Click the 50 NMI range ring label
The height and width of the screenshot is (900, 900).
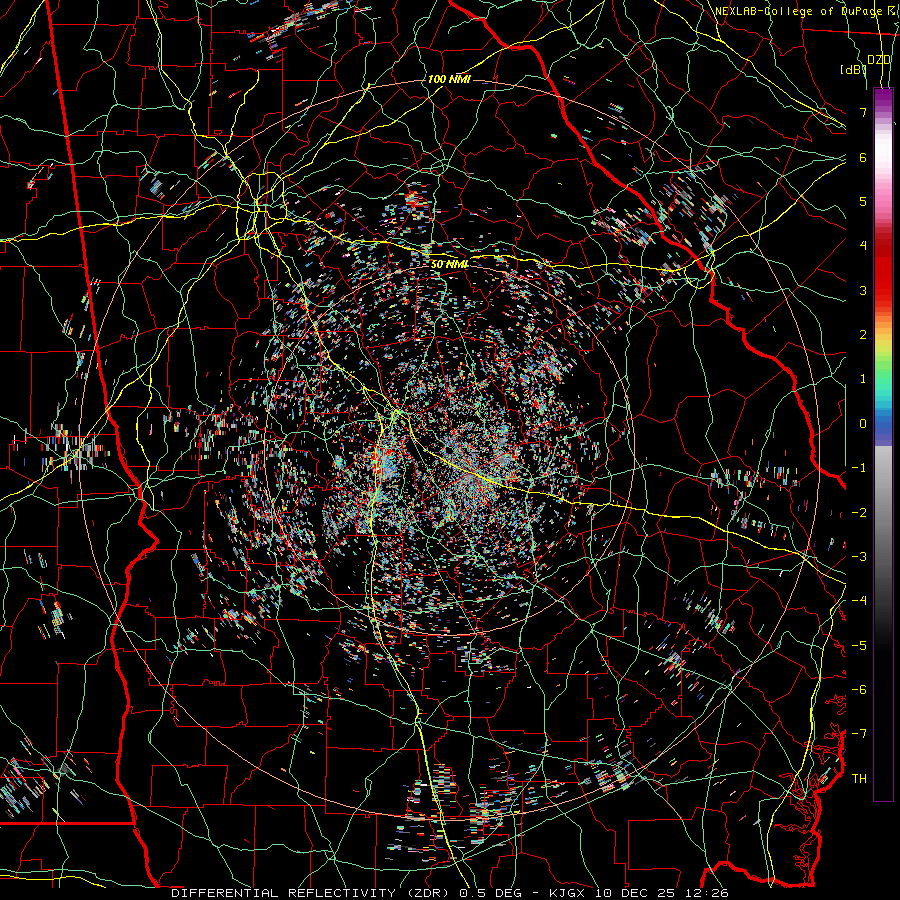tap(449, 264)
